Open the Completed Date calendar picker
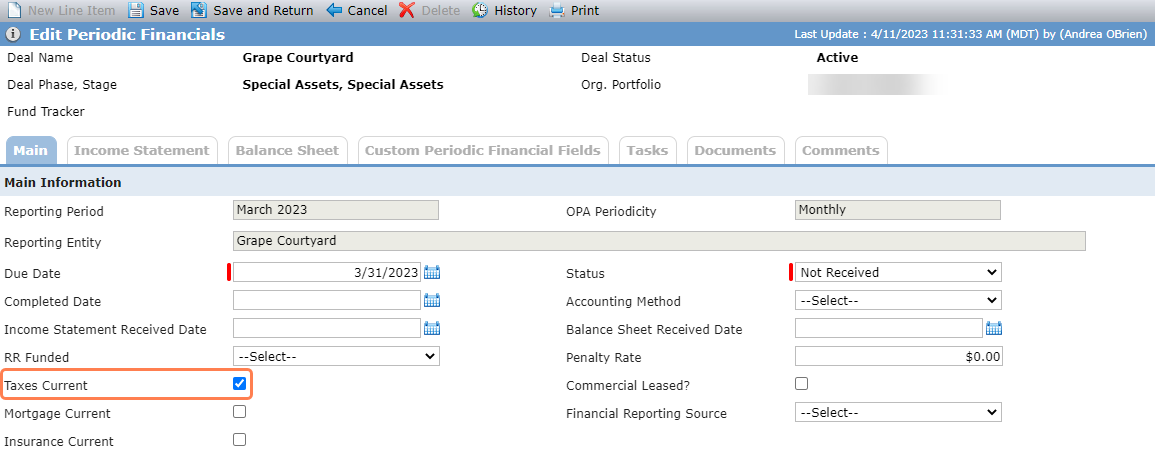 coord(432,301)
